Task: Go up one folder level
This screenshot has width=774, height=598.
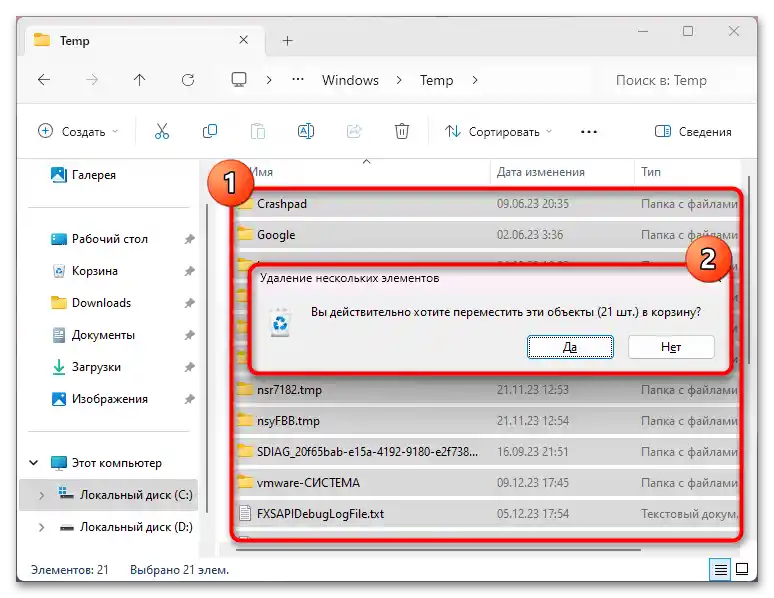Action: pos(140,80)
